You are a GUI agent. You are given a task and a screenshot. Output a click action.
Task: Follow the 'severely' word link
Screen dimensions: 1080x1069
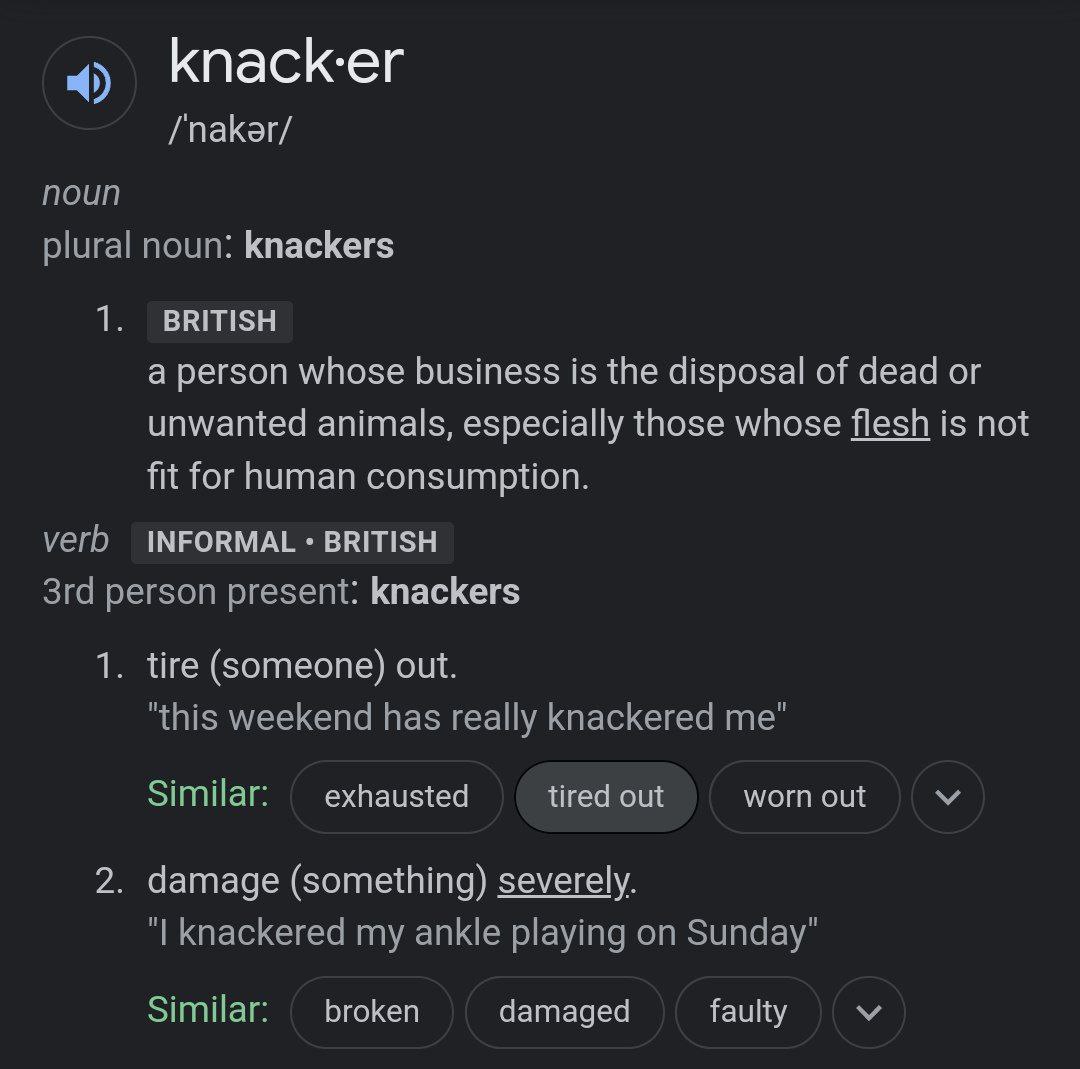click(x=563, y=881)
